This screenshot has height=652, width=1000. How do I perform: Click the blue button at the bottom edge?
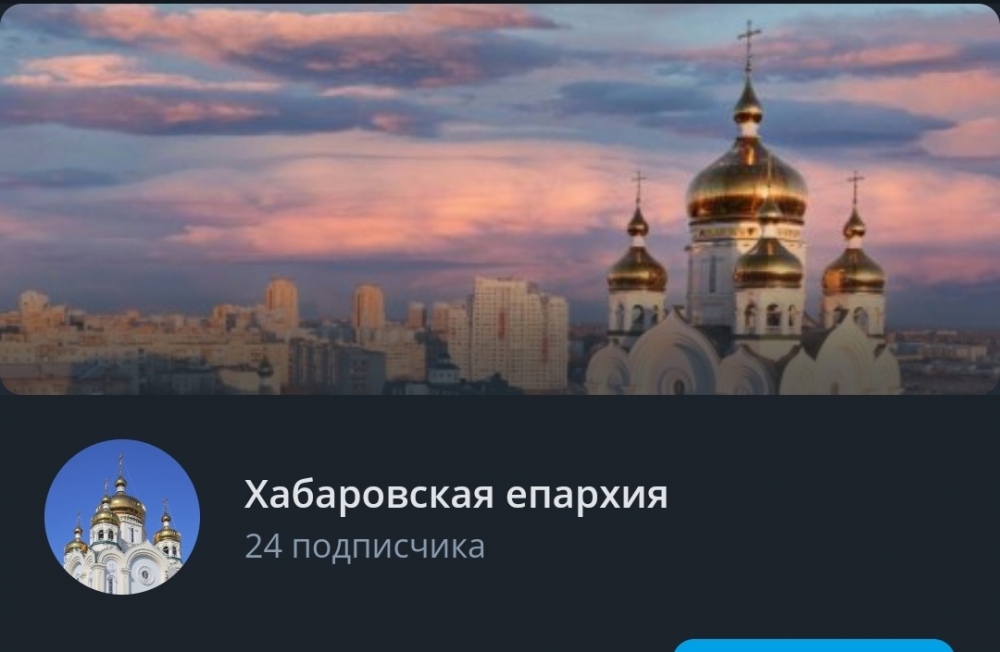[x=813, y=645]
